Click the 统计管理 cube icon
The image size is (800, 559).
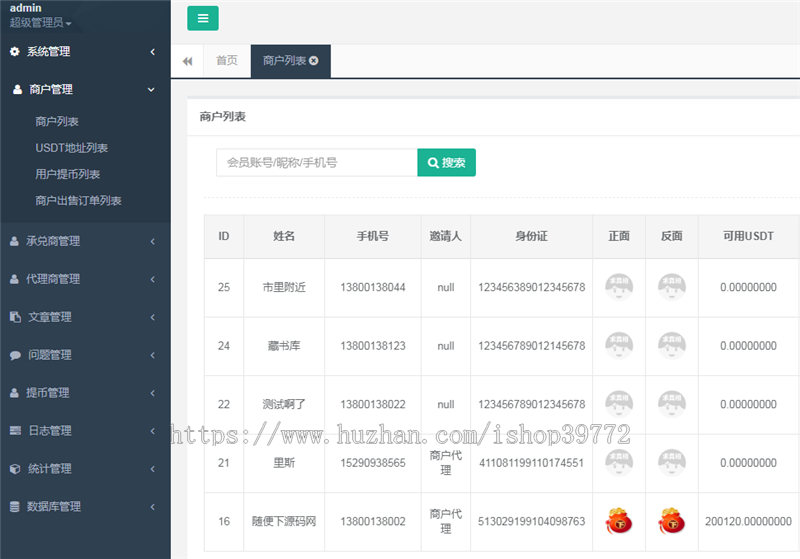15,468
